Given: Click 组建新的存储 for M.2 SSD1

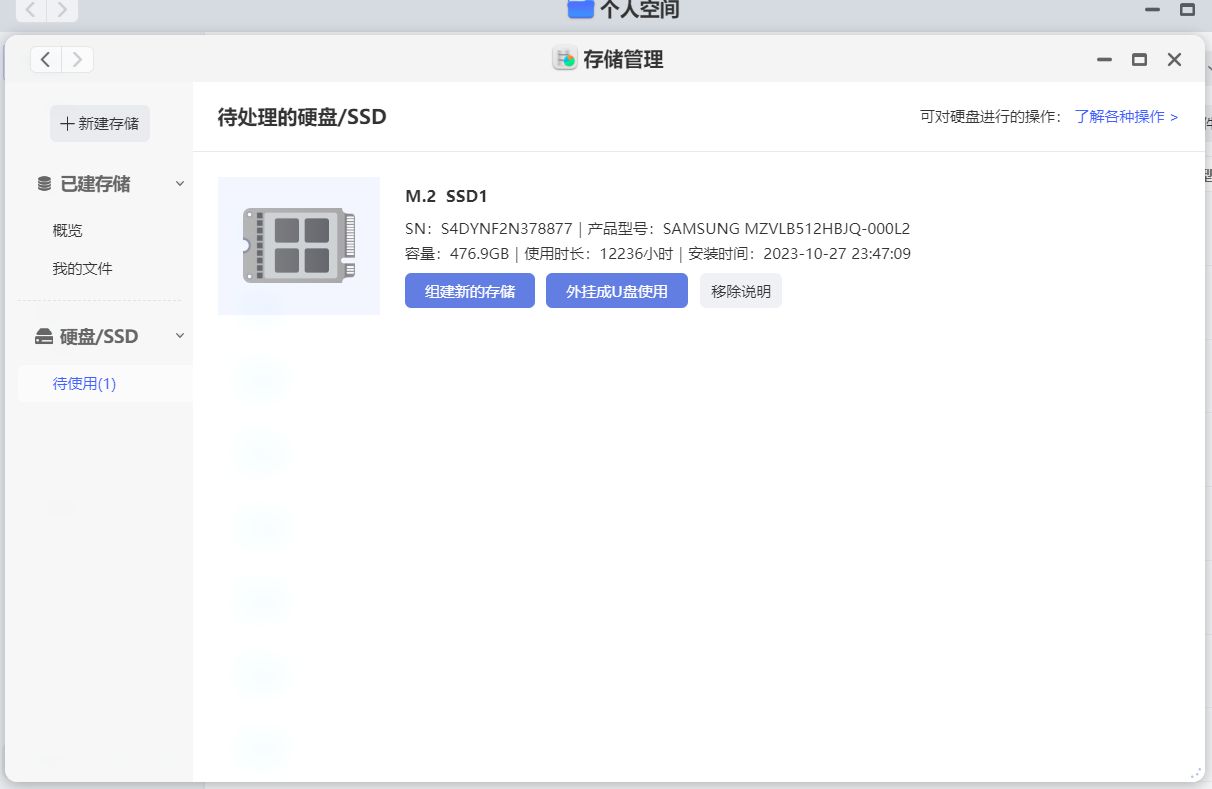Looking at the screenshot, I should (x=470, y=291).
